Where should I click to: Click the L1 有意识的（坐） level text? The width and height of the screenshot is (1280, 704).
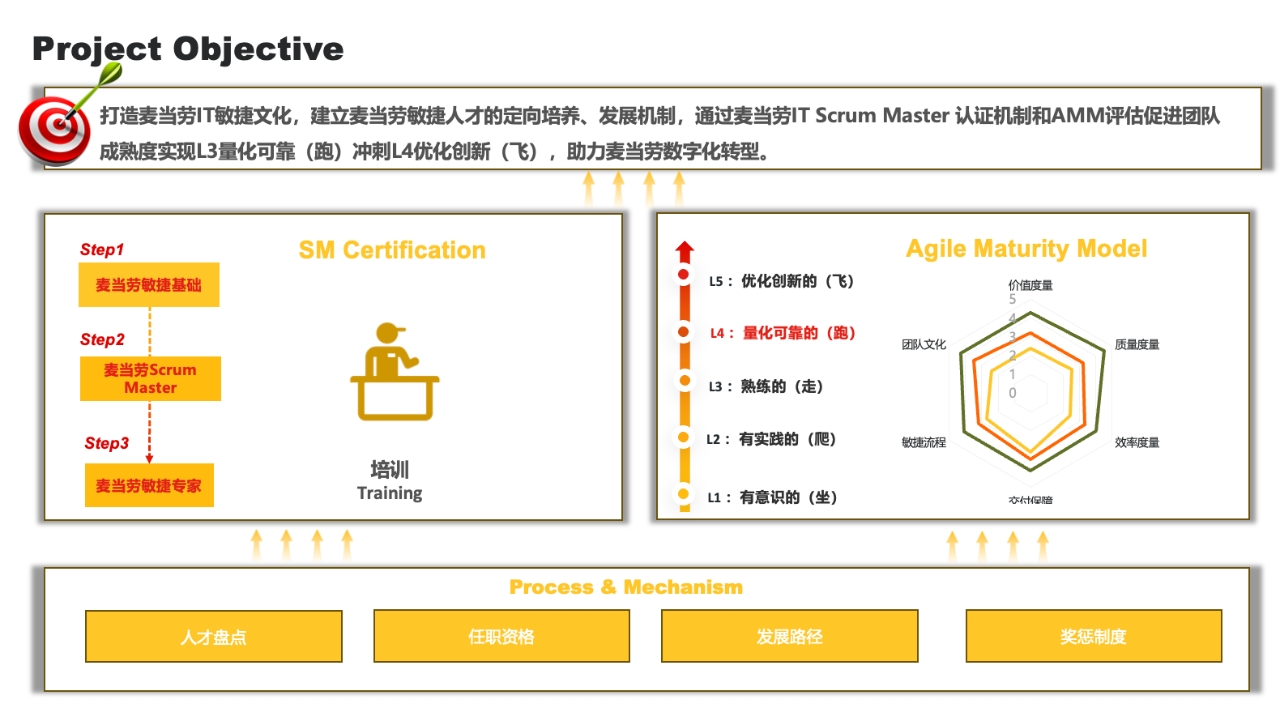(772, 497)
